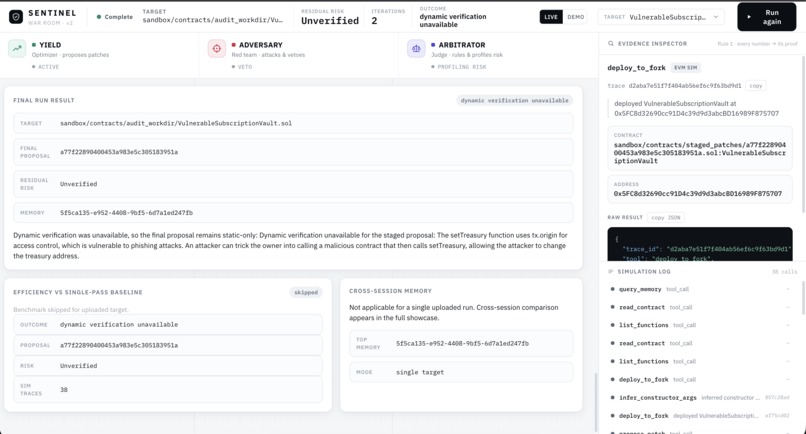Select the Adversary agent card title

(261, 45)
